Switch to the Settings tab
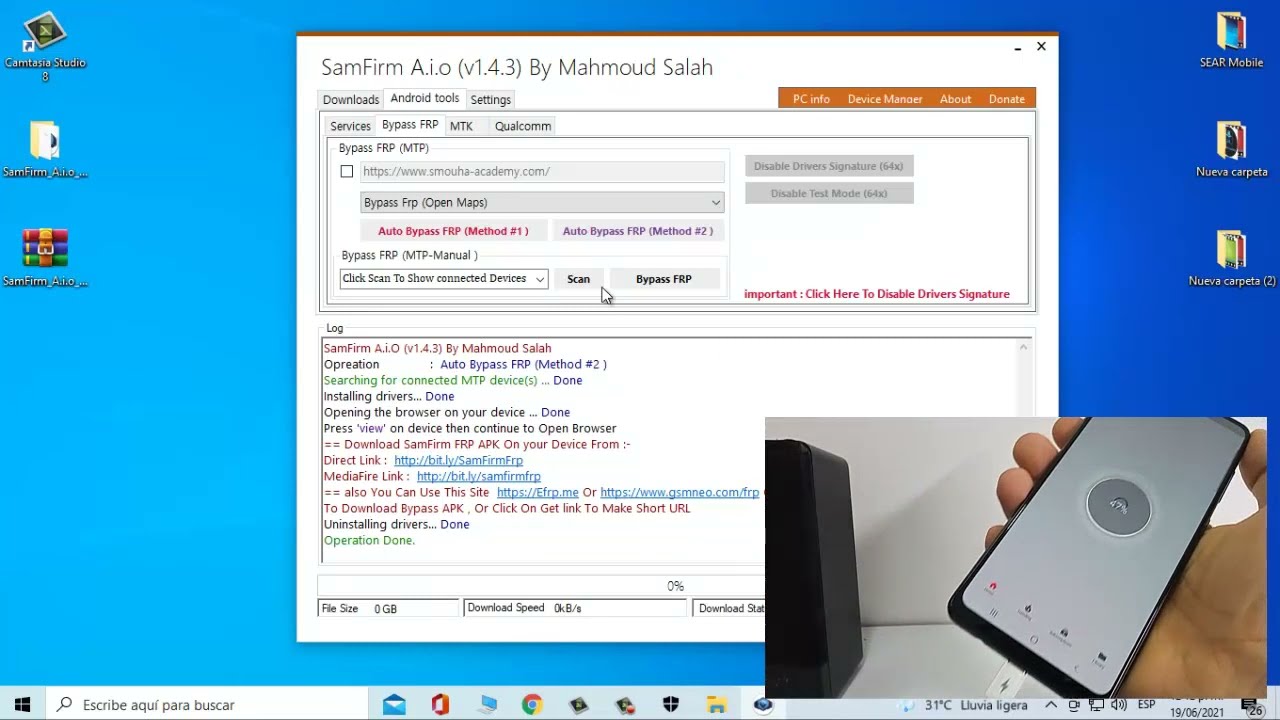 491,100
